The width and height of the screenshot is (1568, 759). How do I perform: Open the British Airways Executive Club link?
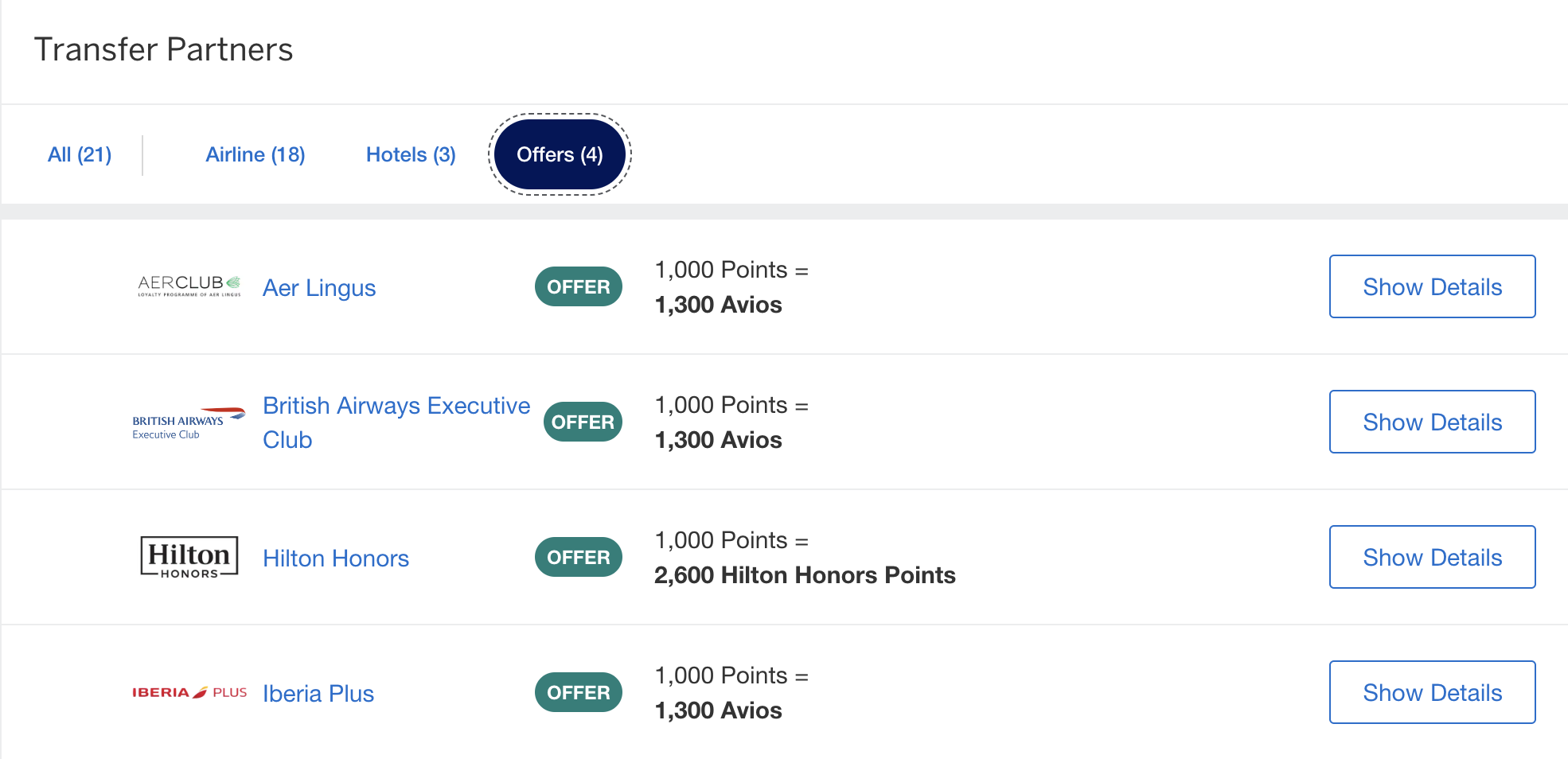click(x=396, y=422)
